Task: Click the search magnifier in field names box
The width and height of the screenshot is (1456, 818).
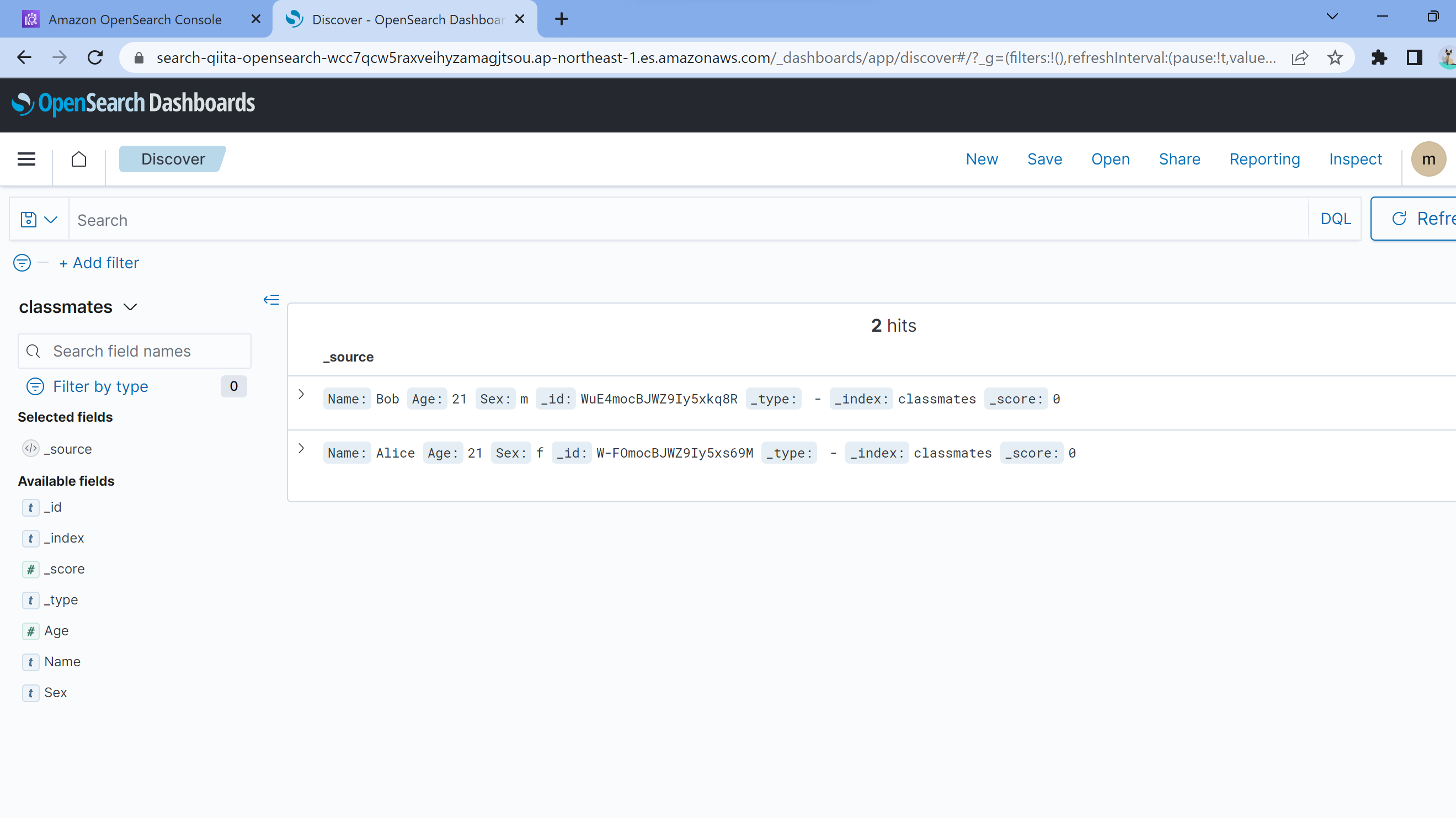Action: pos(33,350)
